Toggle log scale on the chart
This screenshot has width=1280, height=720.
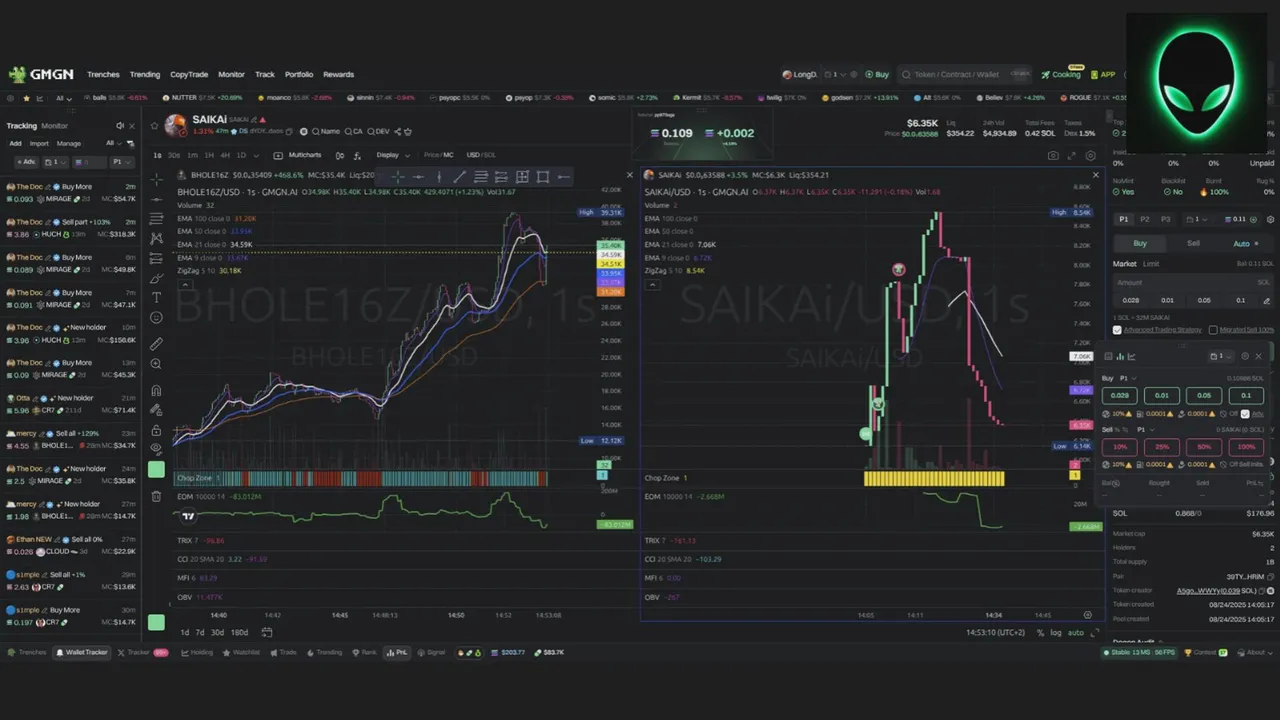pos(1056,633)
